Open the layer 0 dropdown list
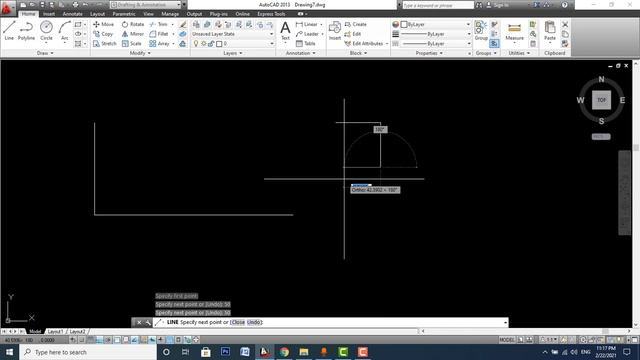The image size is (640, 360). (272, 43)
